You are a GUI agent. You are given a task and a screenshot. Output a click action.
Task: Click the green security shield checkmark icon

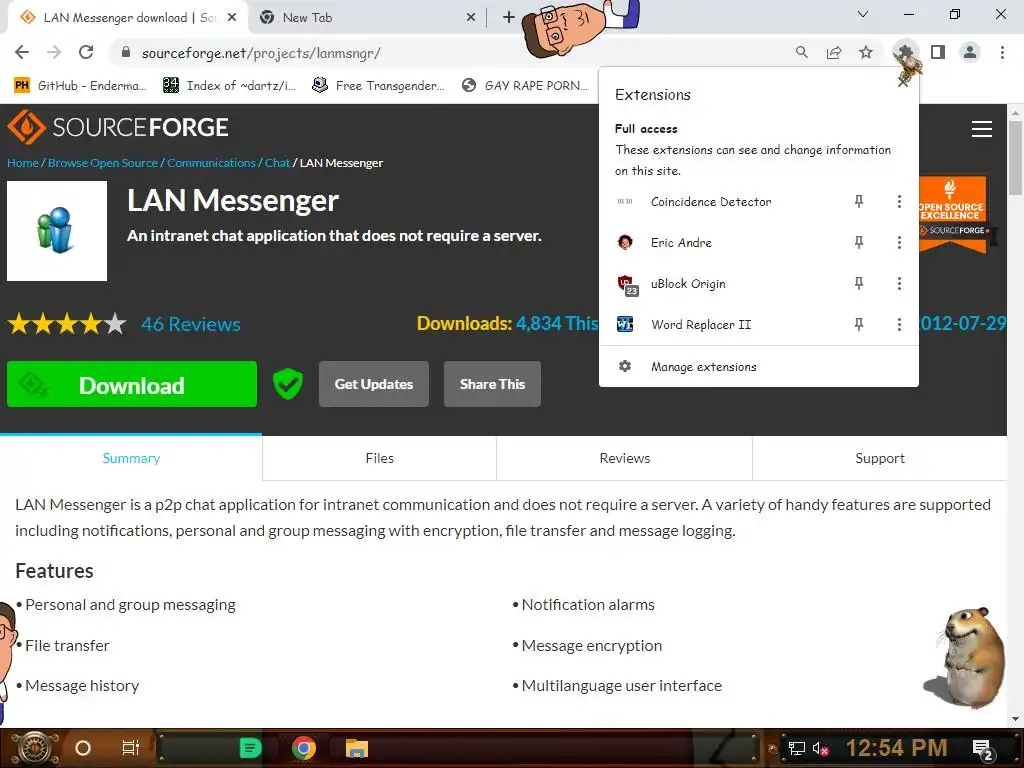point(287,384)
